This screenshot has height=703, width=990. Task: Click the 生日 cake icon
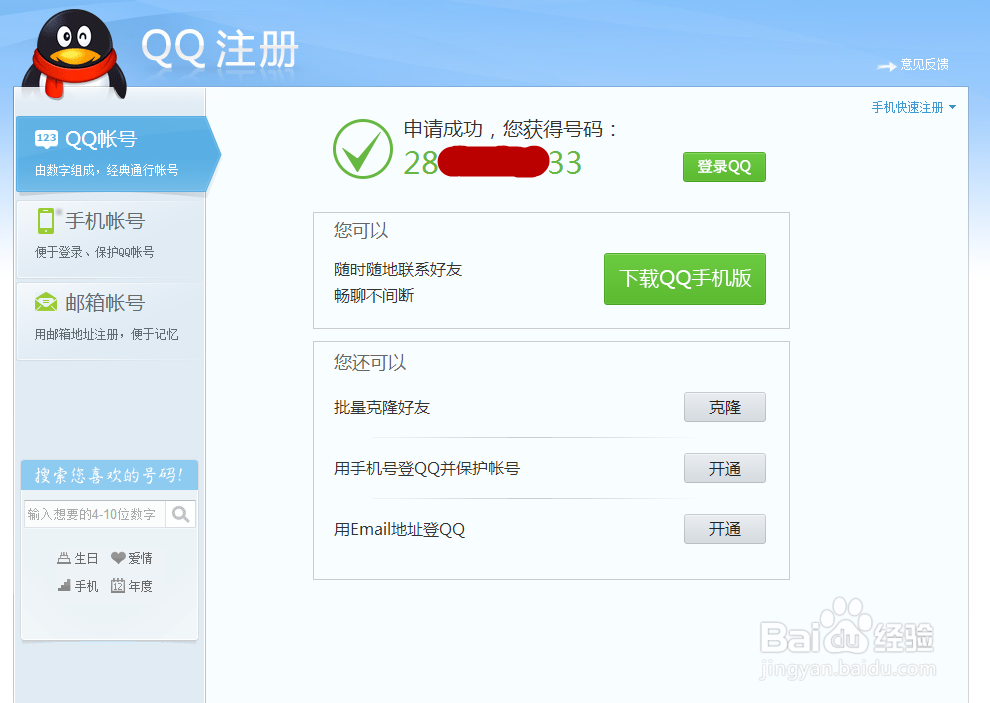pos(64,558)
